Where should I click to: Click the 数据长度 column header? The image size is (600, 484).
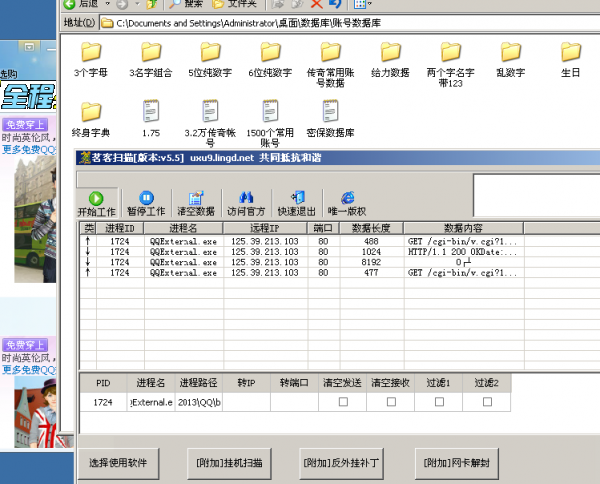371,228
